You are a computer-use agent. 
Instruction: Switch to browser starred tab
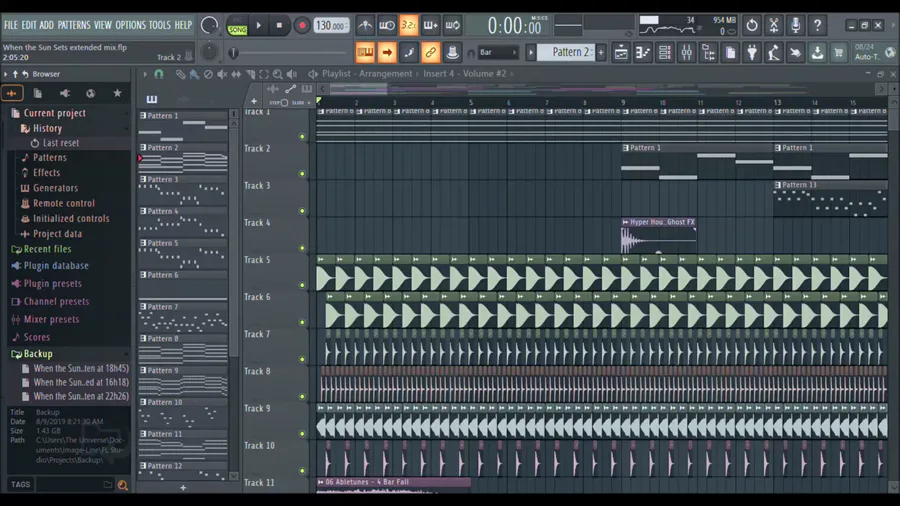coord(117,93)
